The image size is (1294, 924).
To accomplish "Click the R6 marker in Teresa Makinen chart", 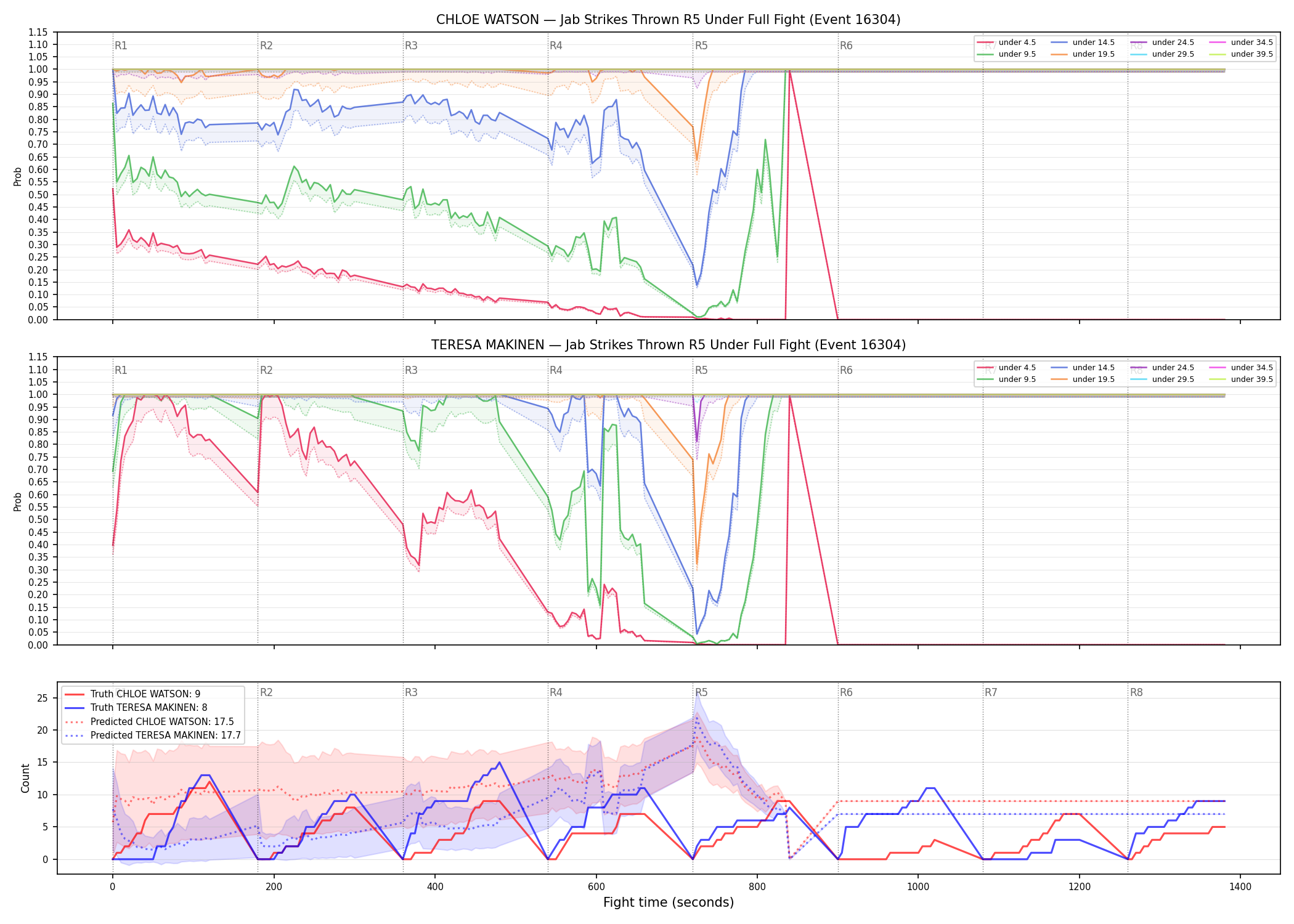I will tap(846, 370).
